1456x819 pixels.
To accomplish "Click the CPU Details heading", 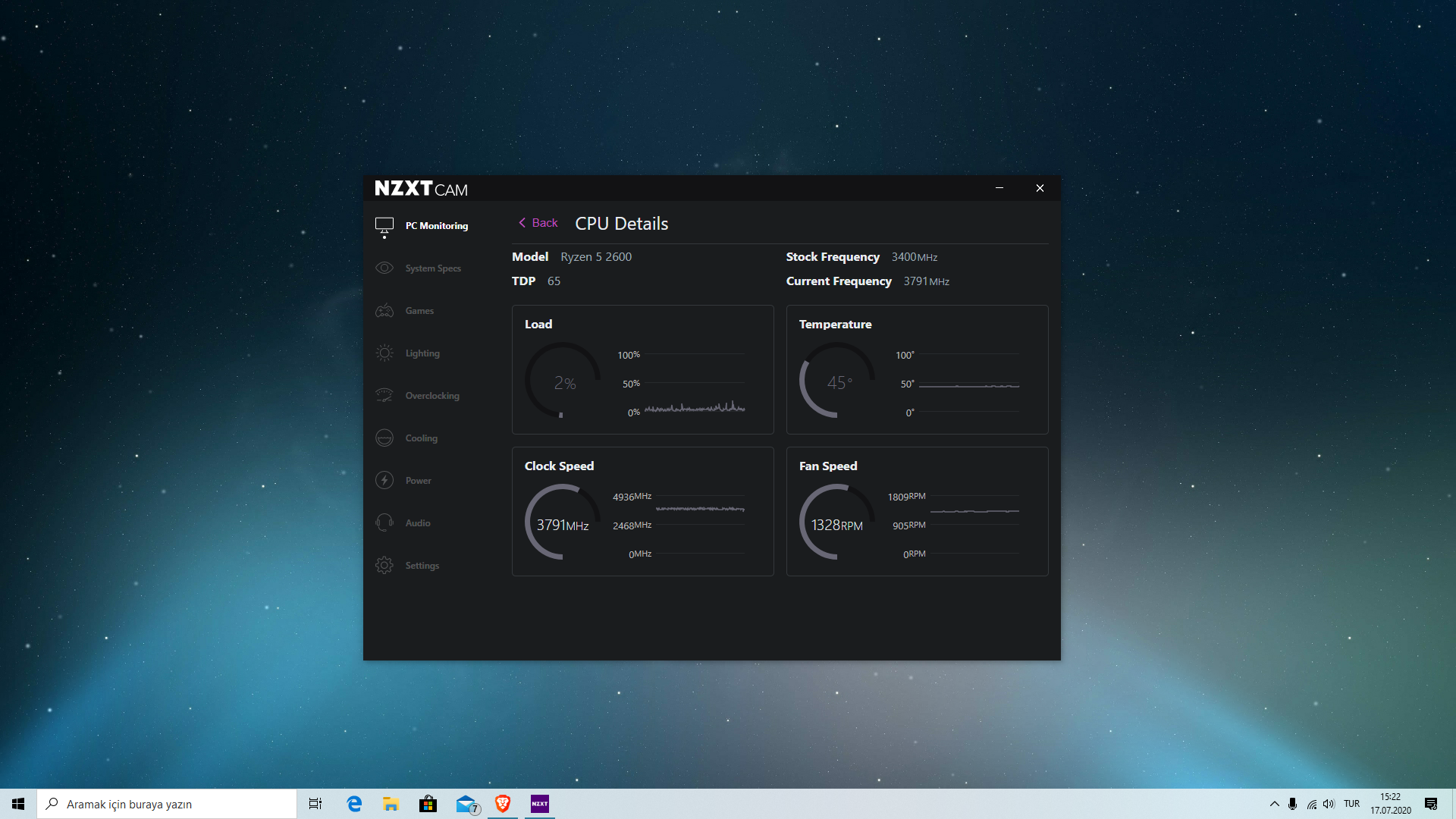I will [622, 224].
